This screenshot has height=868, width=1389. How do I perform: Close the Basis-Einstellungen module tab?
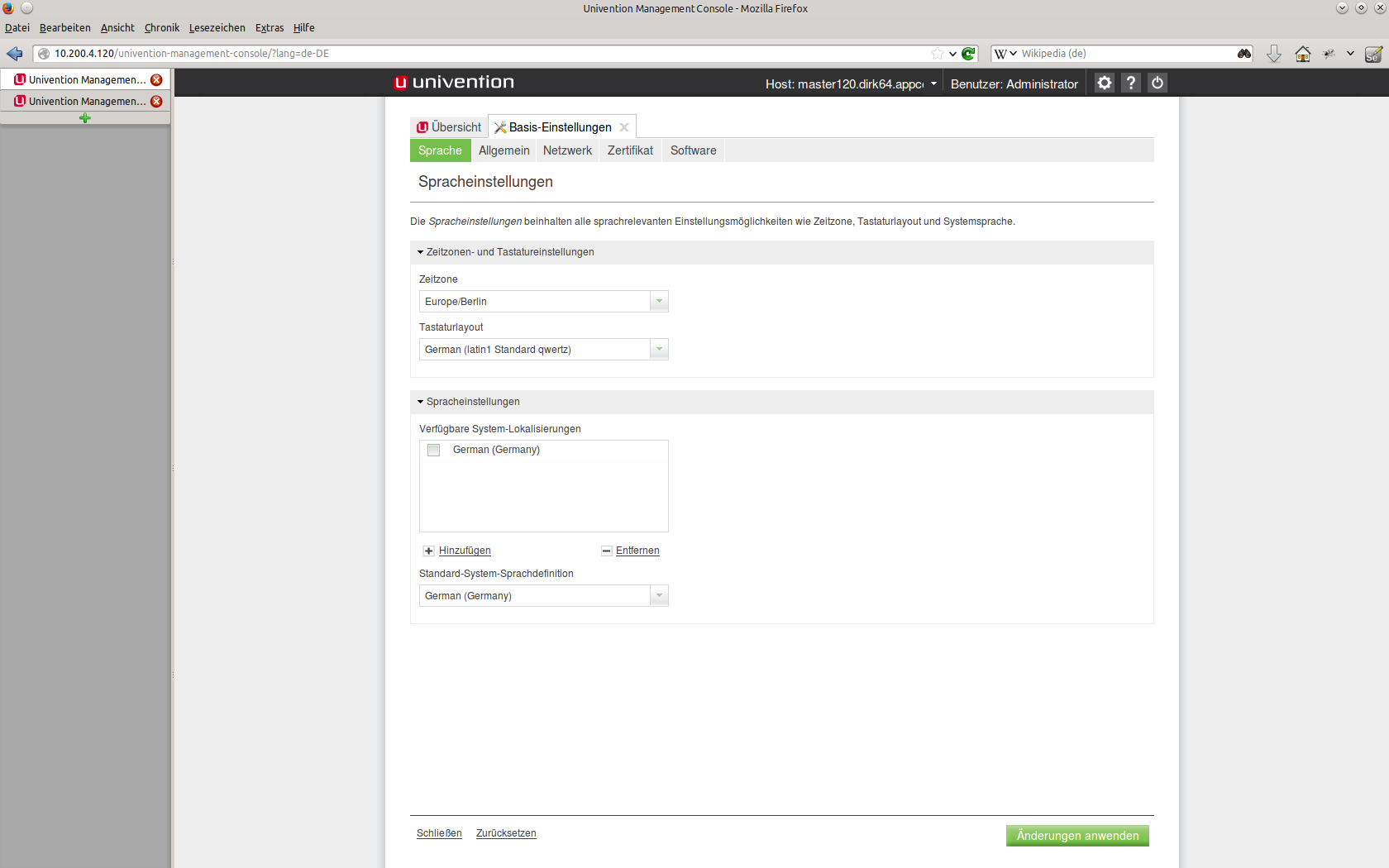coord(624,127)
